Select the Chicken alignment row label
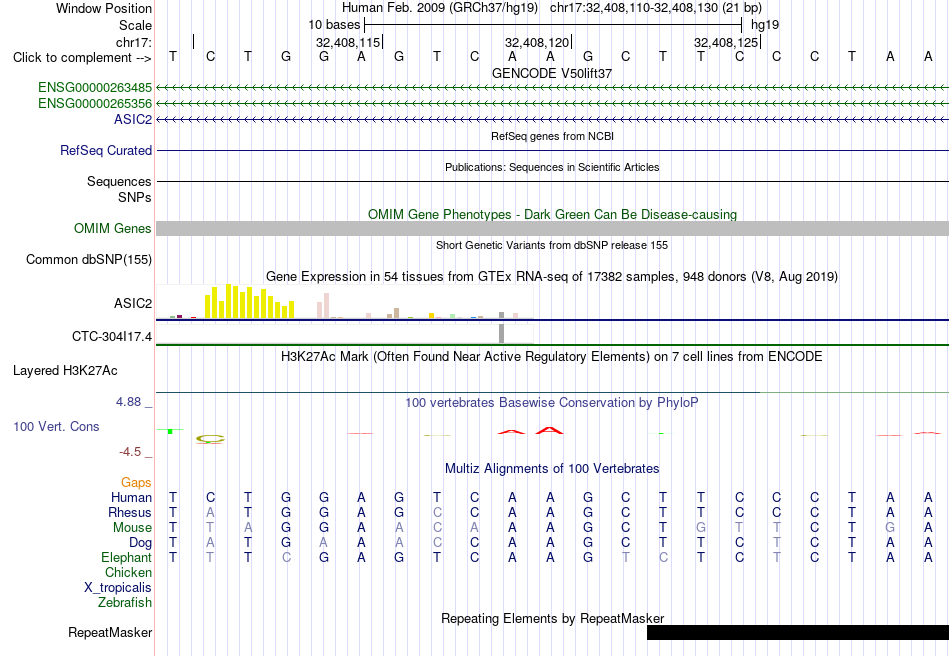This screenshot has height=656, width=950. point(128,572)
